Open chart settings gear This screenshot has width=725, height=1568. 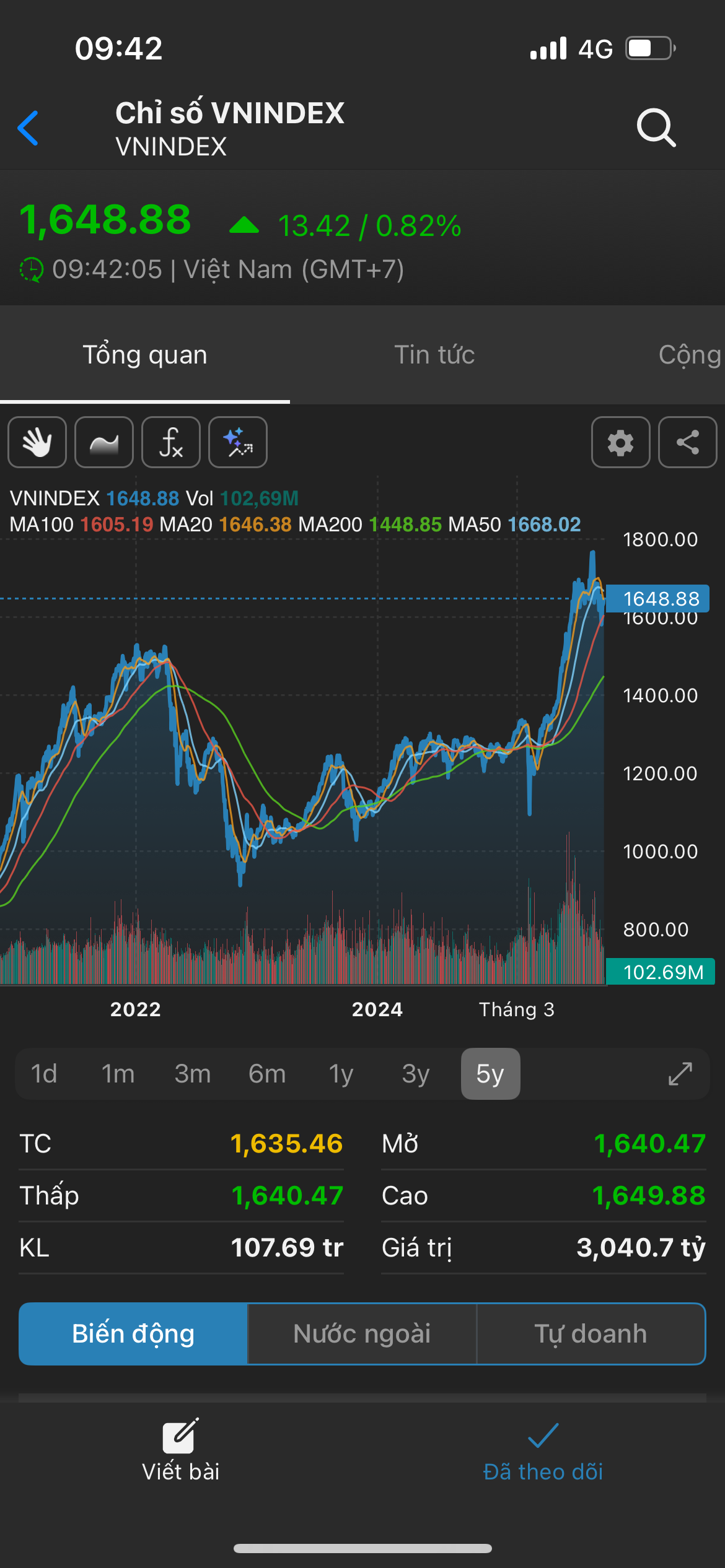(x=620, y=442)
